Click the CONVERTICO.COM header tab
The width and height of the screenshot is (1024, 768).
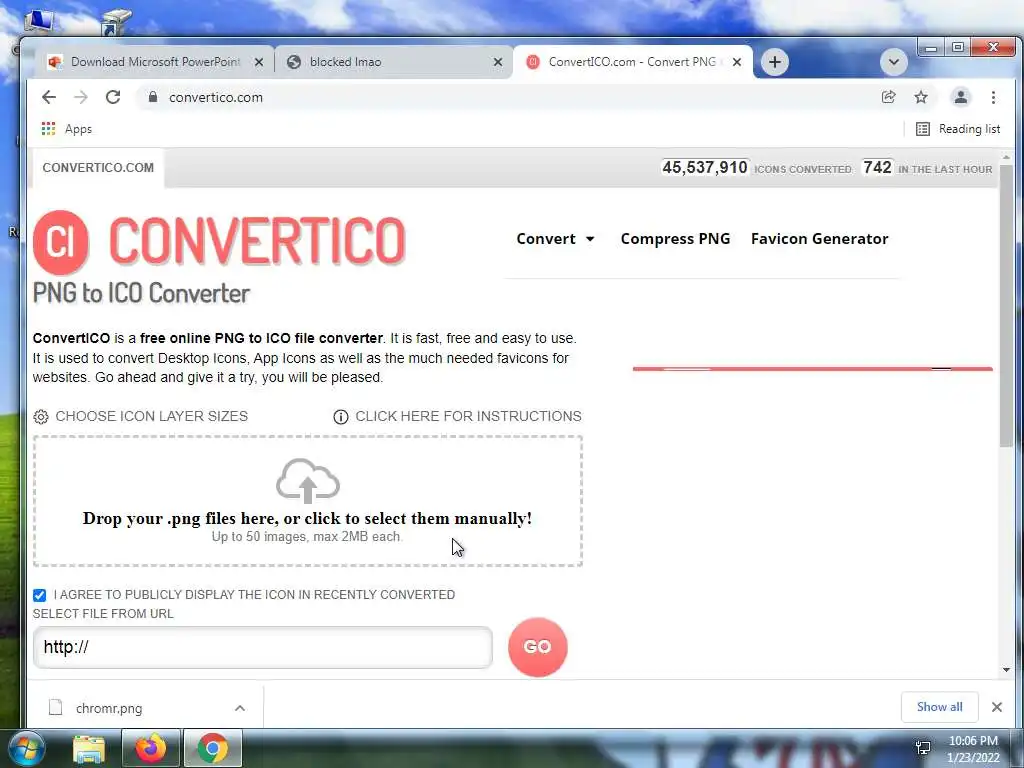[x=98, y=168]
